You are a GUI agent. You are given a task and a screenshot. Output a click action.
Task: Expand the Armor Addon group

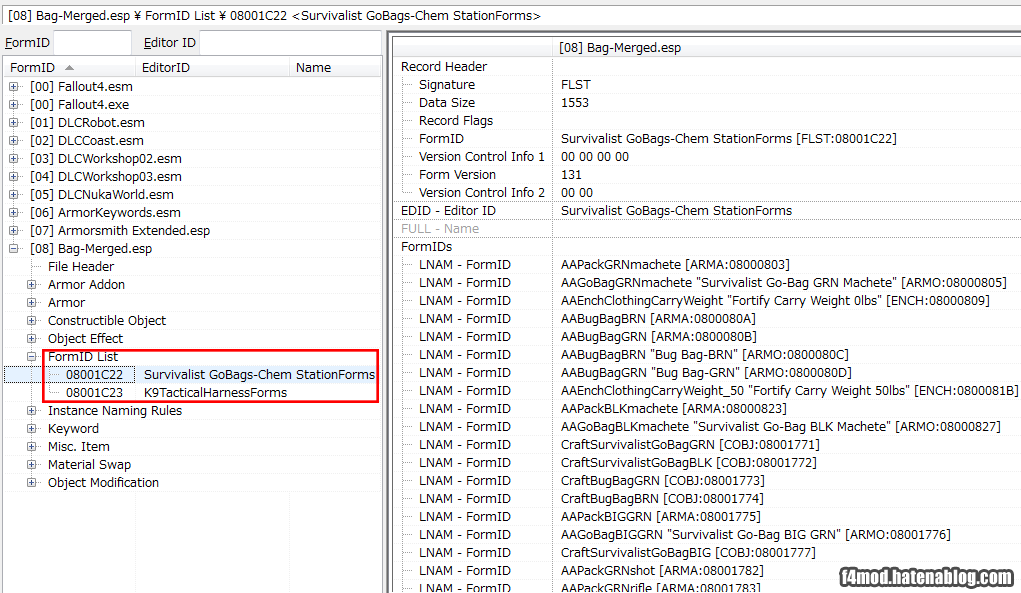pos(31,284)
